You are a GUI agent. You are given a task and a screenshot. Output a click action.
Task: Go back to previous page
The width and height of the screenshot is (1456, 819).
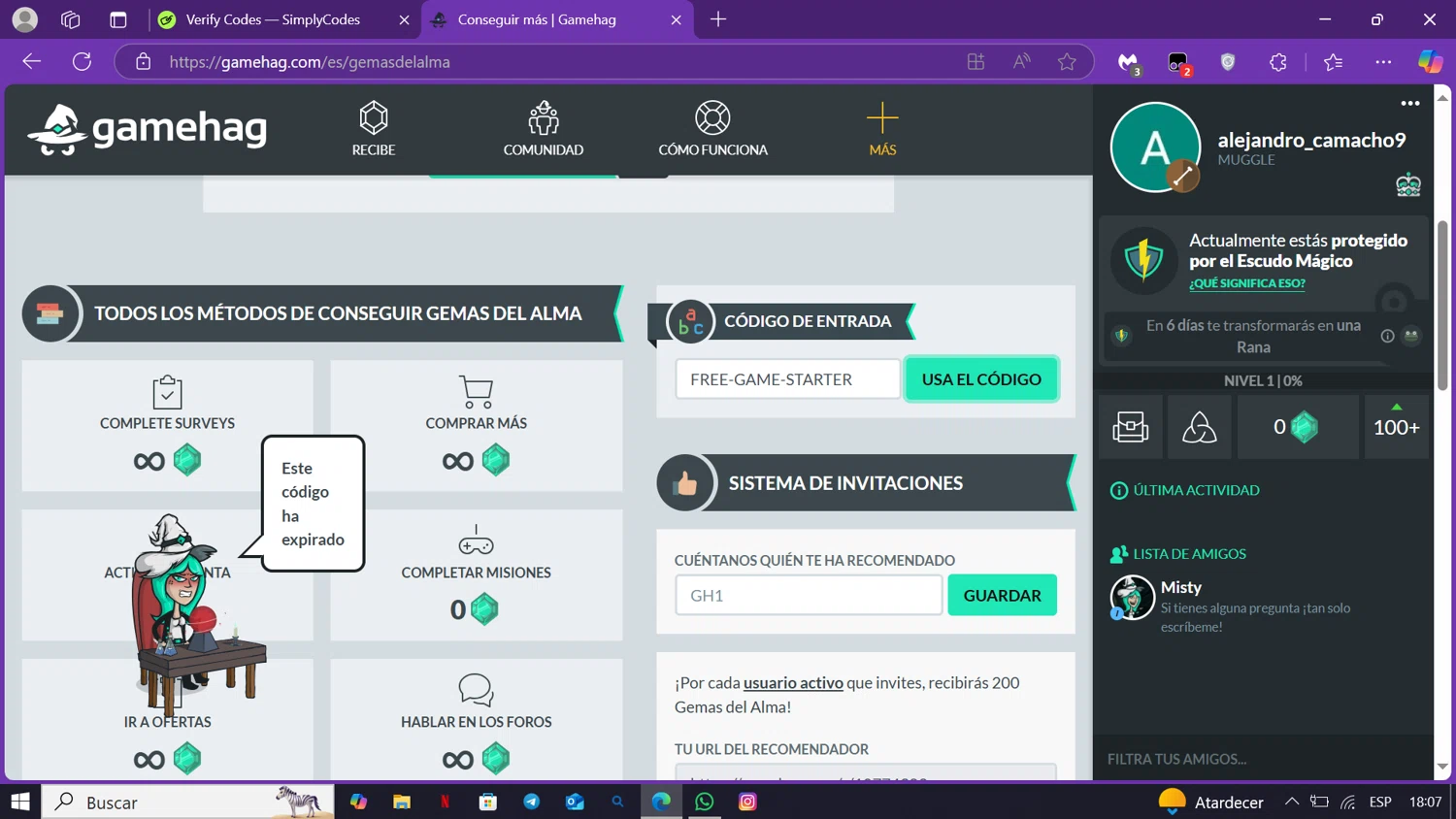[32, 62]
